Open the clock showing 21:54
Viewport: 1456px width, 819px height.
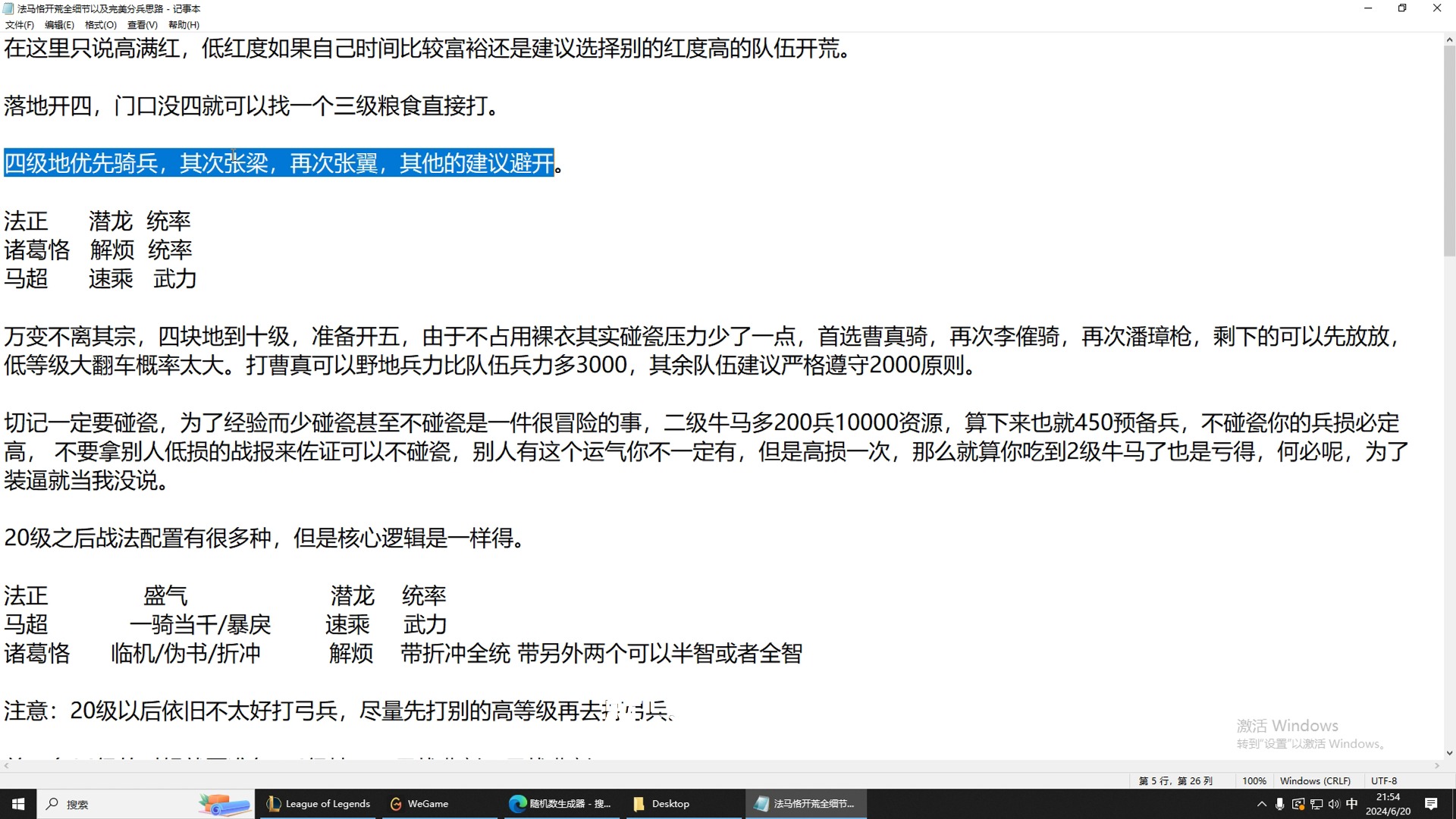[1389, 804]
